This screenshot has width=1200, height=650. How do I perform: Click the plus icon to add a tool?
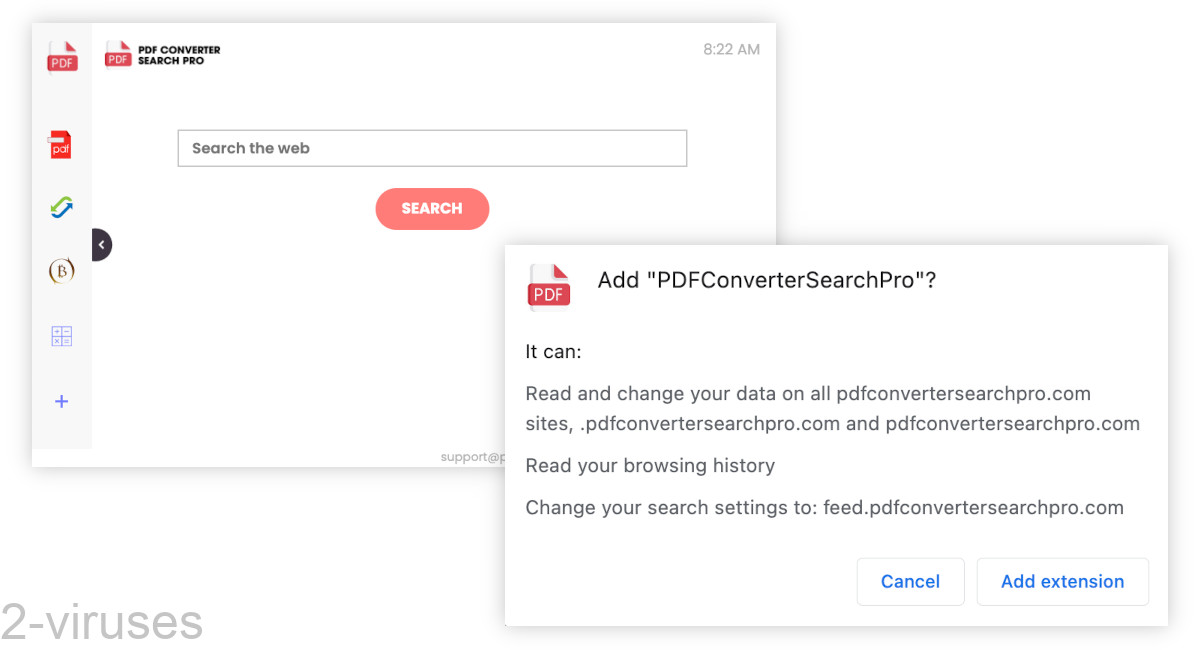click(x=62, y=401)
